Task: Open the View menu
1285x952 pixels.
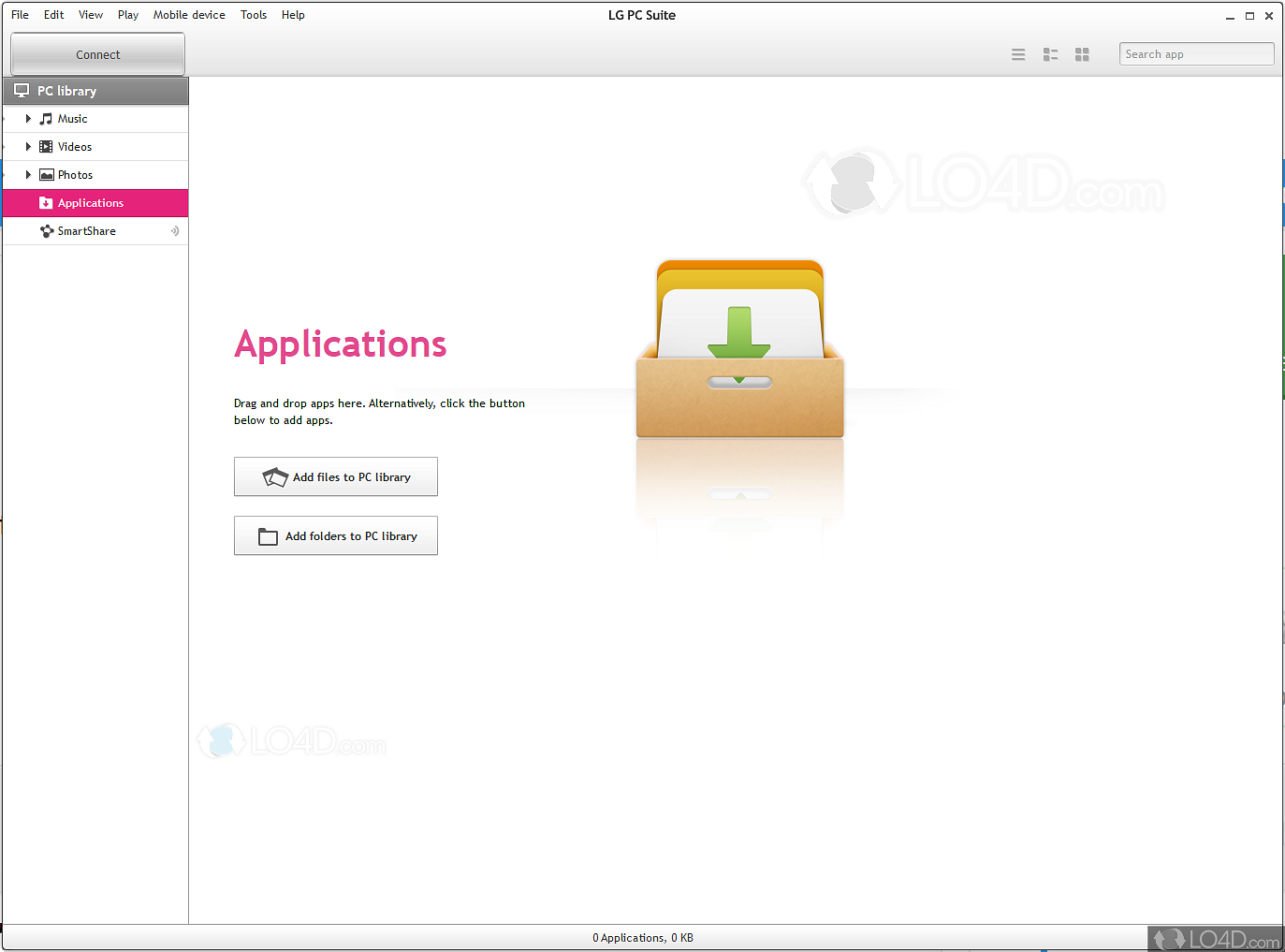Action: [x=91, y=15]
